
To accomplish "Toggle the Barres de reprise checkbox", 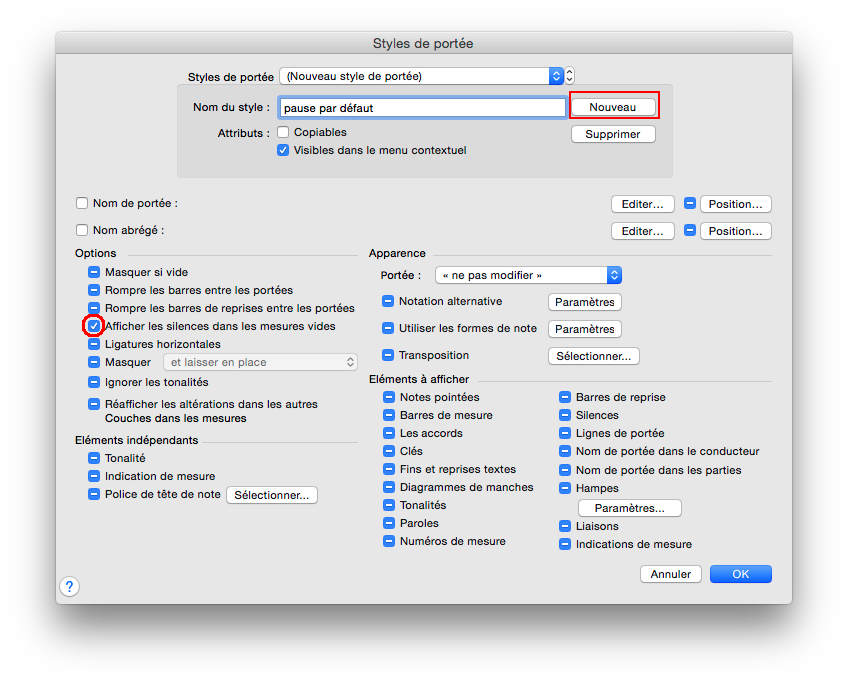I will pos(565,397).
